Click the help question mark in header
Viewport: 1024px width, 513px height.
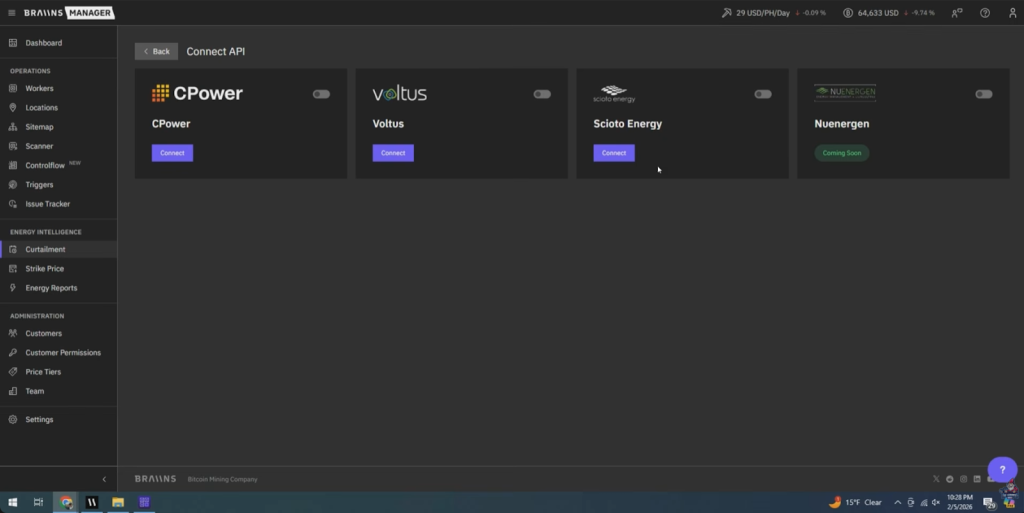985,13
